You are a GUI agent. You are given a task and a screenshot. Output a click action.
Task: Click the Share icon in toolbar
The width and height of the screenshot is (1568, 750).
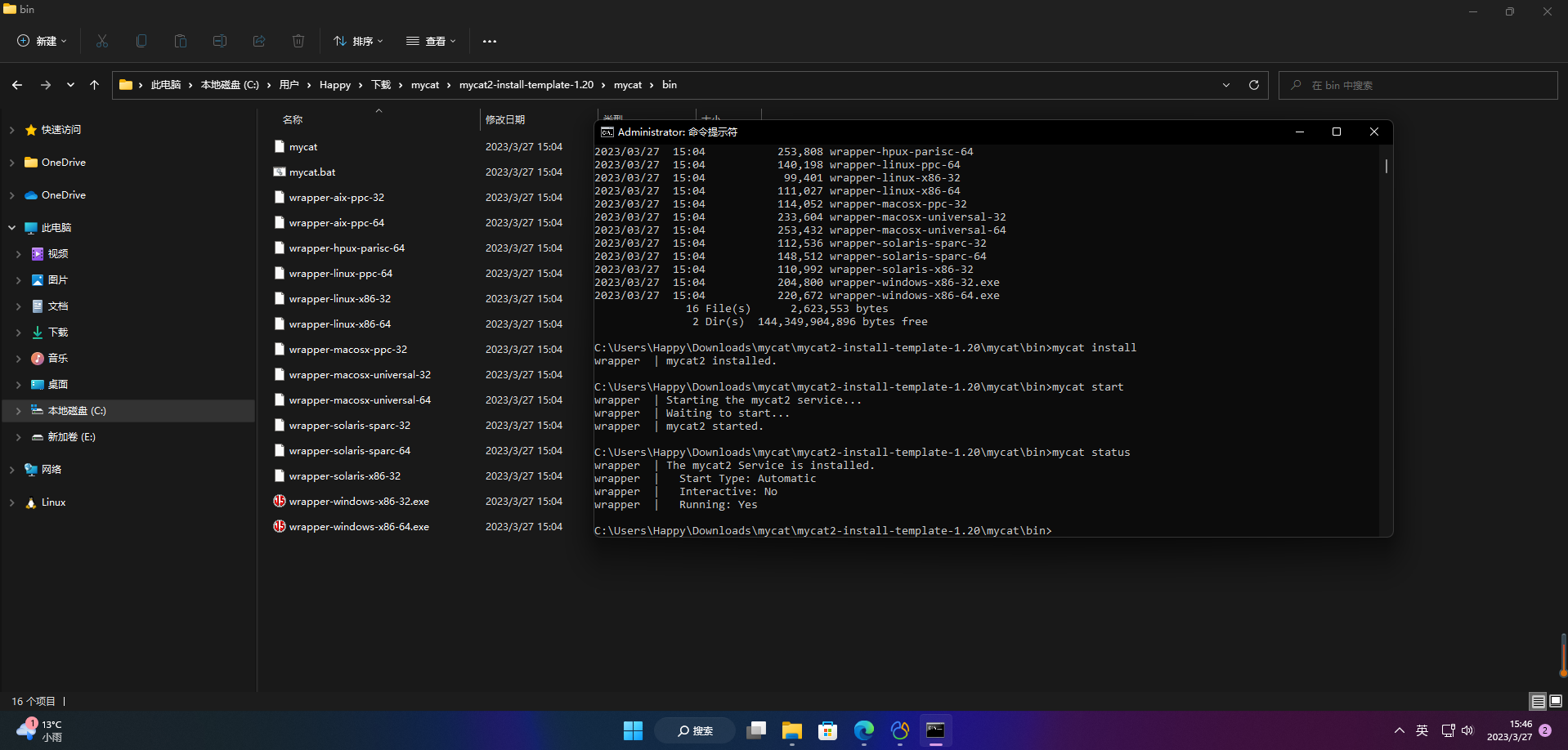point(259,41)
